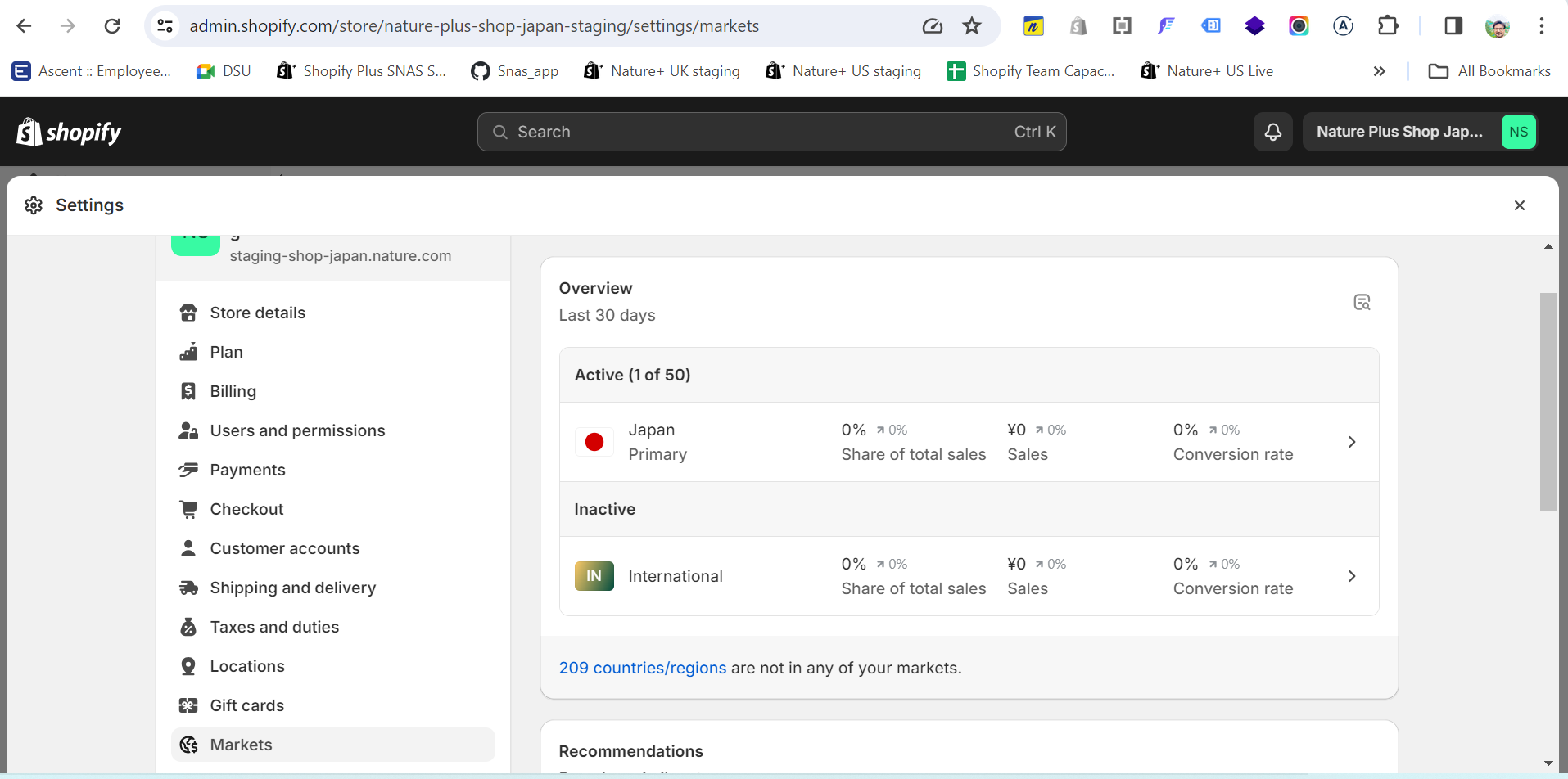Bookmark this page with star icon
Image resolution: width=1568 pixels, height=779 pixels.
[972, 26]
